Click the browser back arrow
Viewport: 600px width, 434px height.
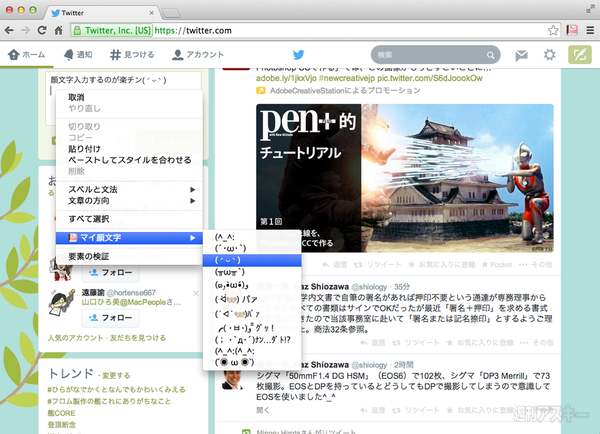[x=9, y=30]
